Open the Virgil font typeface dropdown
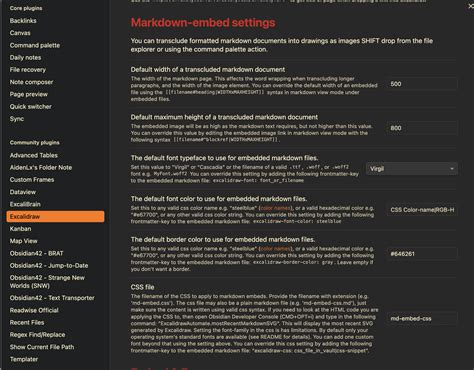This screenshot has height=370, width=474. [x=412, y=169]
